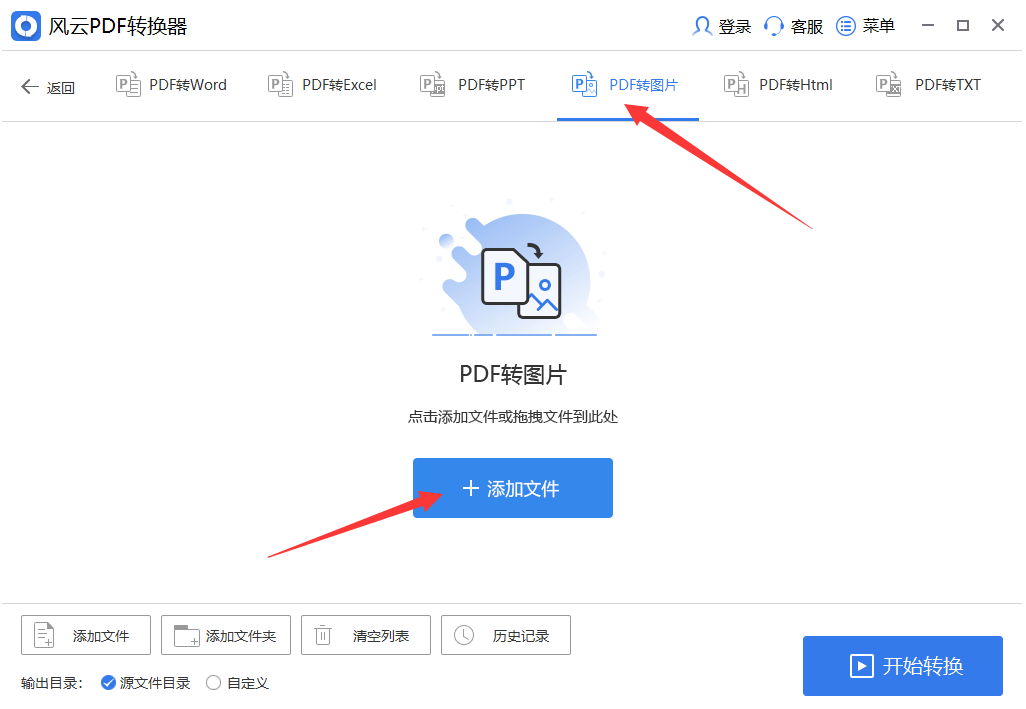The image size is (1026, 709).
Task: Select the PDF转图片 tab
Action: [627, 85]
